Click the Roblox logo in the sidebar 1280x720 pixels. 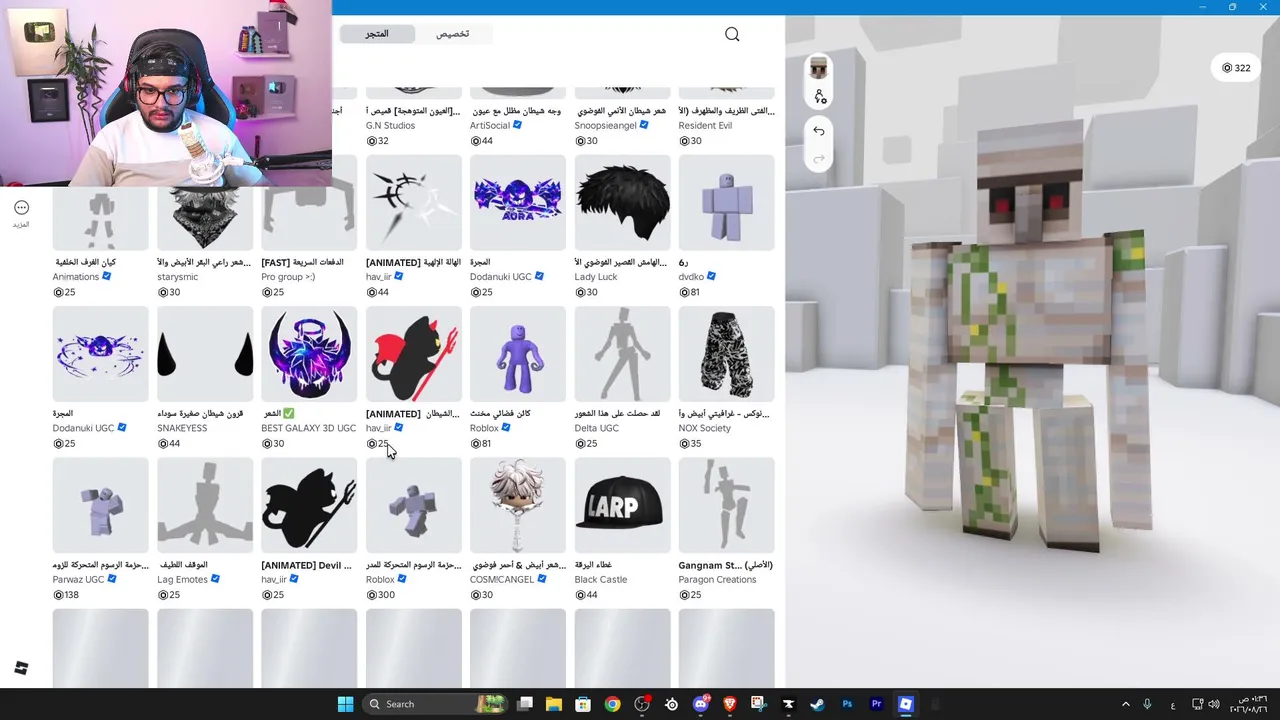click(21, 668)
